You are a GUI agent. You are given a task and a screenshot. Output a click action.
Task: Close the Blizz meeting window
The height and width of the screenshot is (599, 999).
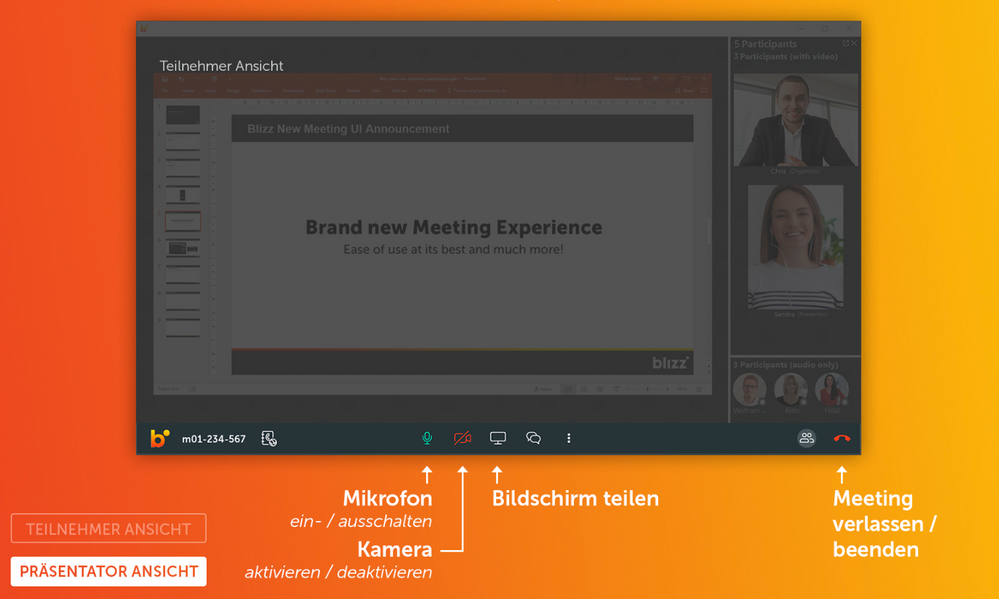849,29
